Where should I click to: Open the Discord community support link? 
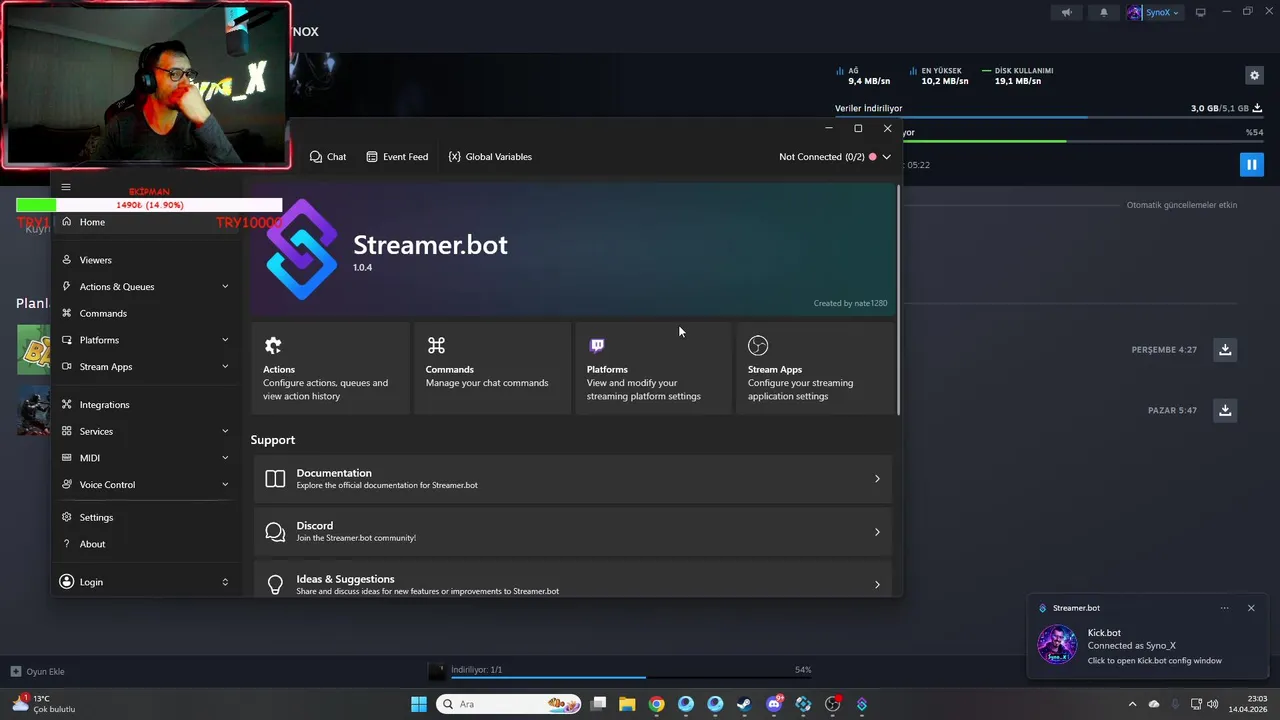572,532
